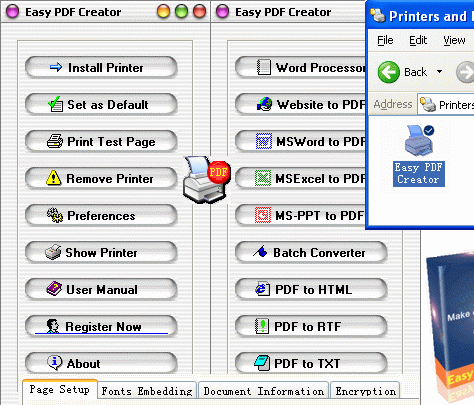Click the blue arrow icon on Install Printer
The image size is (474, 405).
coord(56,67)
